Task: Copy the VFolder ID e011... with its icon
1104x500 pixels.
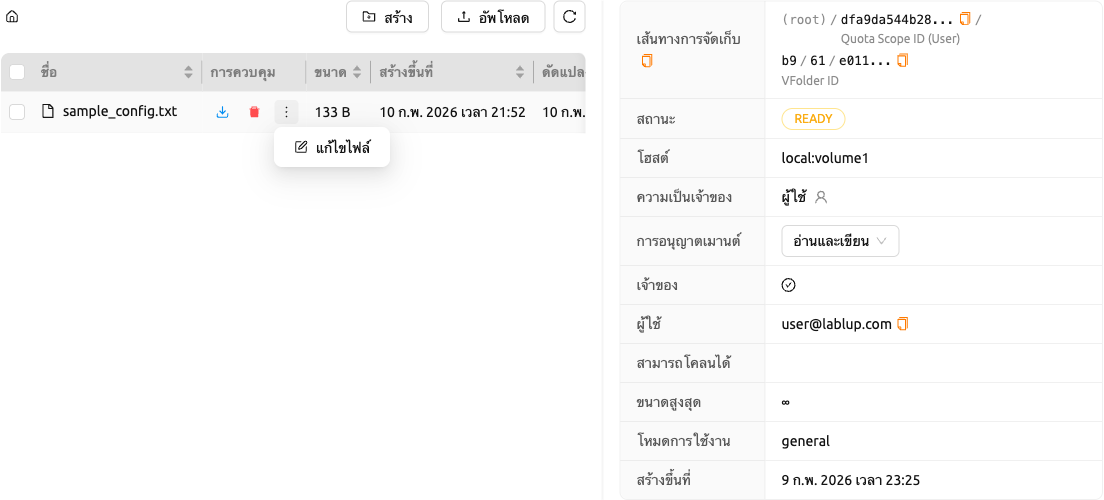Action: click(903, 61)
